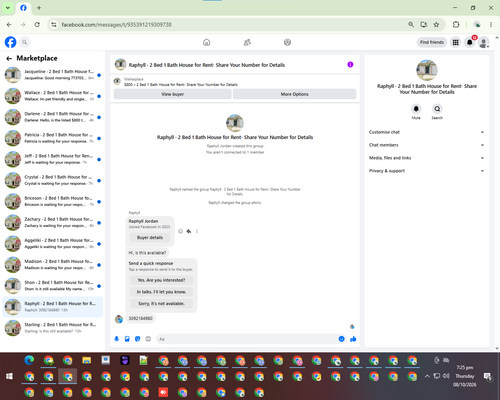
Task: Focus the Aa message input field
Action: coord(247,339)
